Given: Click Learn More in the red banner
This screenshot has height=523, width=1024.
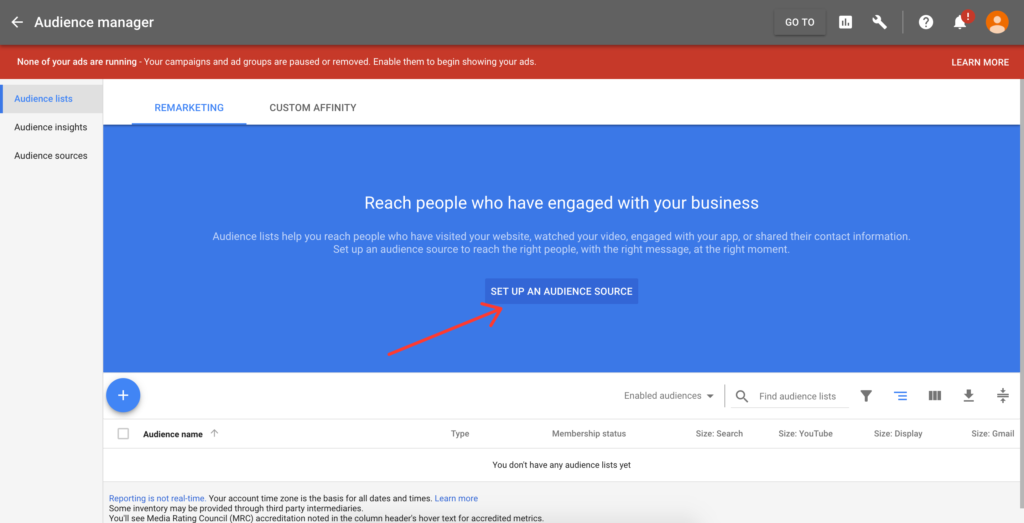Looking at the screenshot, I should [x=979, y=62].
